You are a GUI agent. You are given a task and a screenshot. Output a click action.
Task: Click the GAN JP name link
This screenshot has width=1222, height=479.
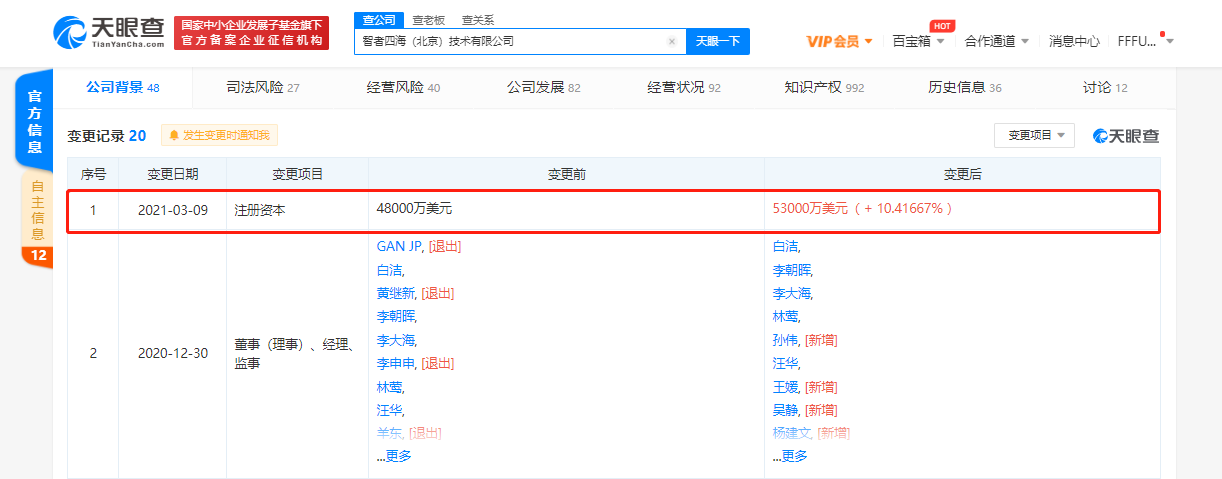click(399, 246)
